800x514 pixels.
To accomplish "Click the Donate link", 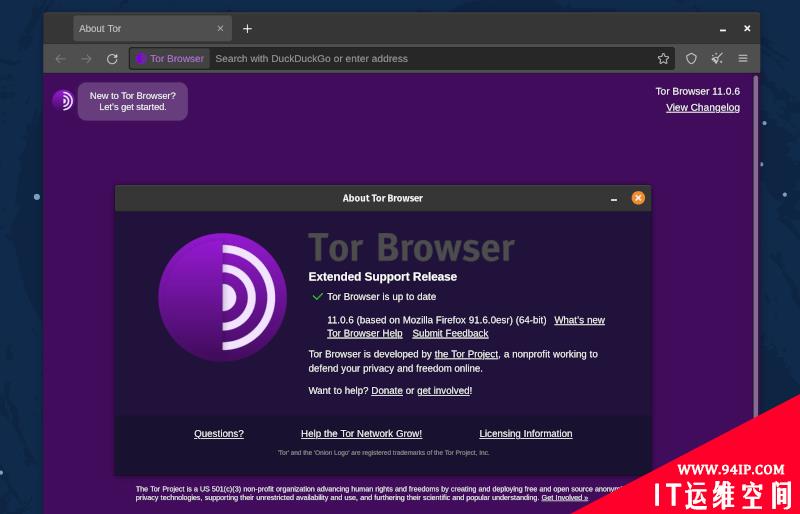I will coord(387,390).
